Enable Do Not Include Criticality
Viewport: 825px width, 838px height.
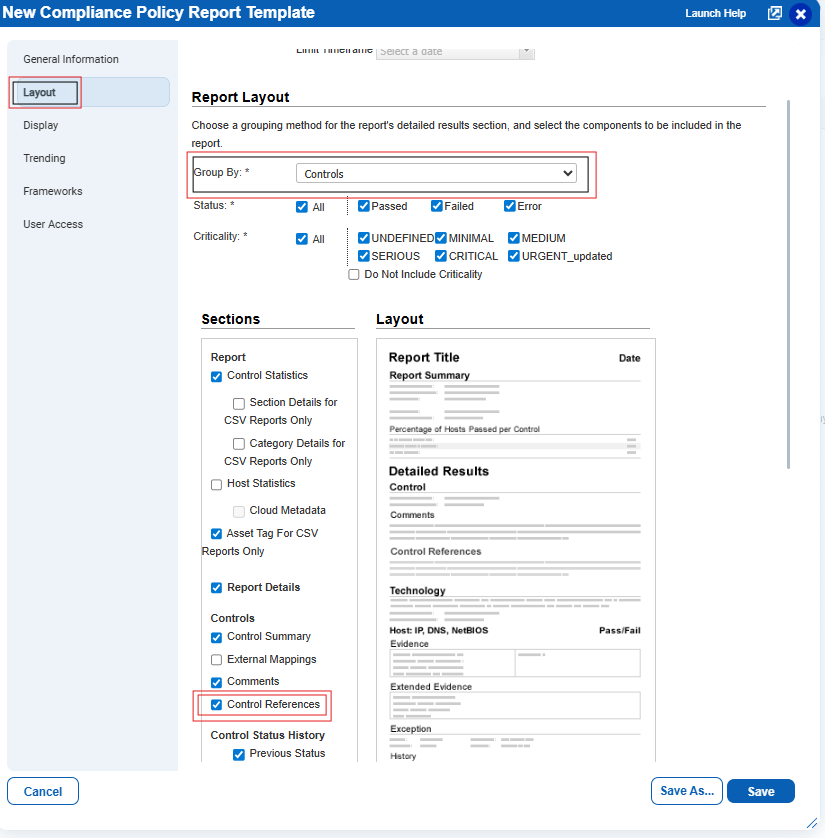(354, 275)
